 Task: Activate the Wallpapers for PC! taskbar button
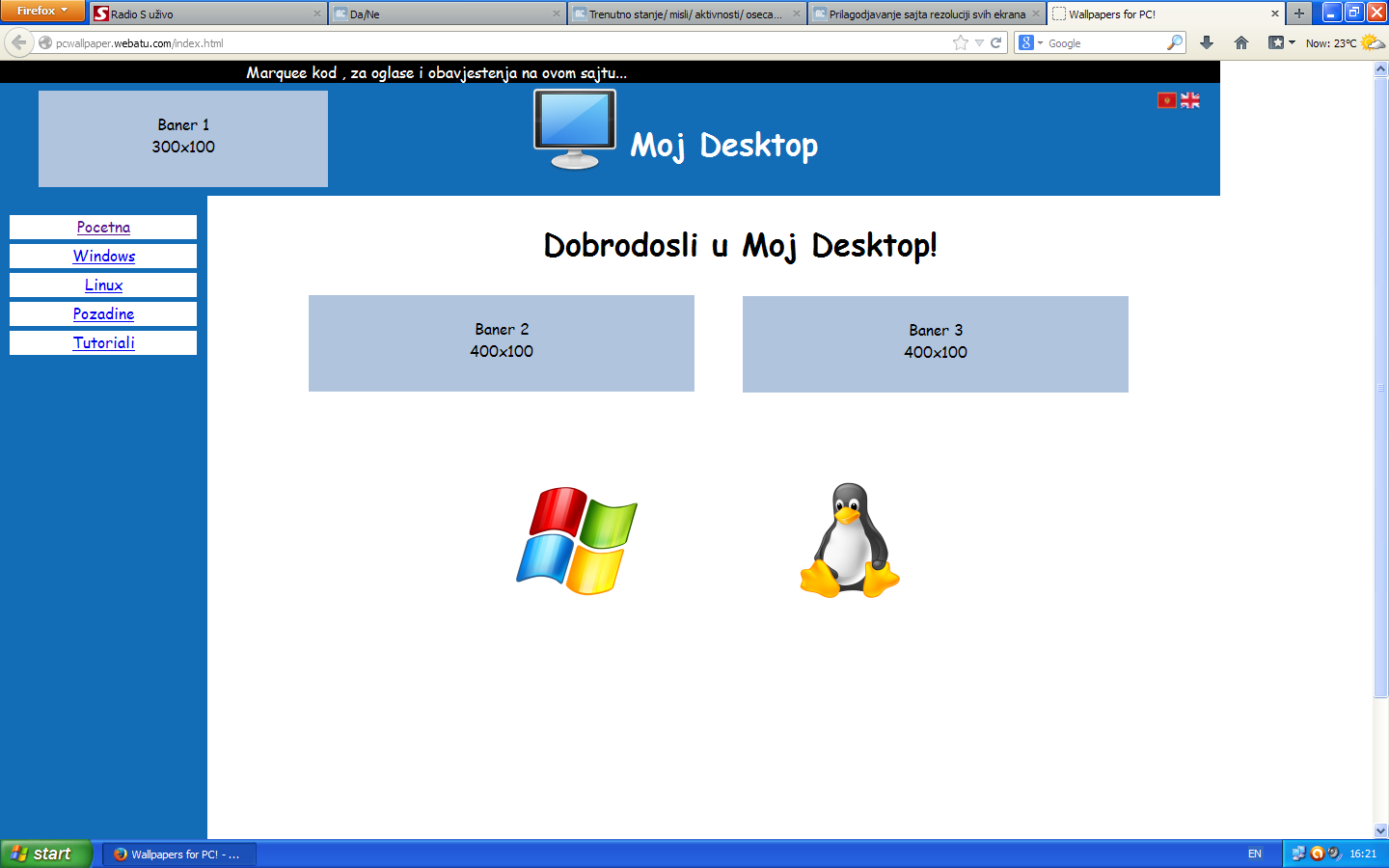coord(179,854)
